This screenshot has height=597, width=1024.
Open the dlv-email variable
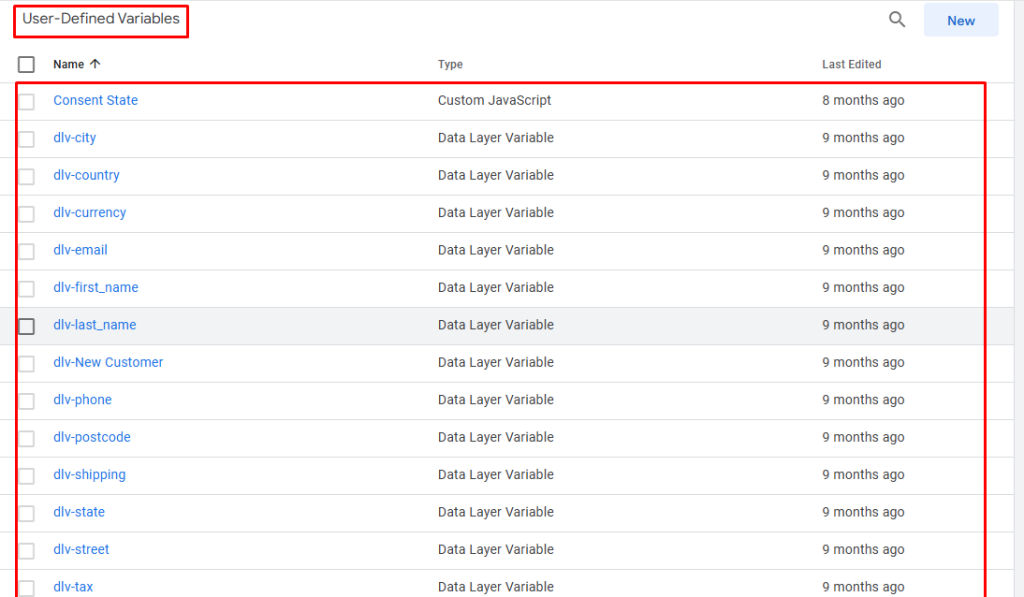[x=80, y=250]
